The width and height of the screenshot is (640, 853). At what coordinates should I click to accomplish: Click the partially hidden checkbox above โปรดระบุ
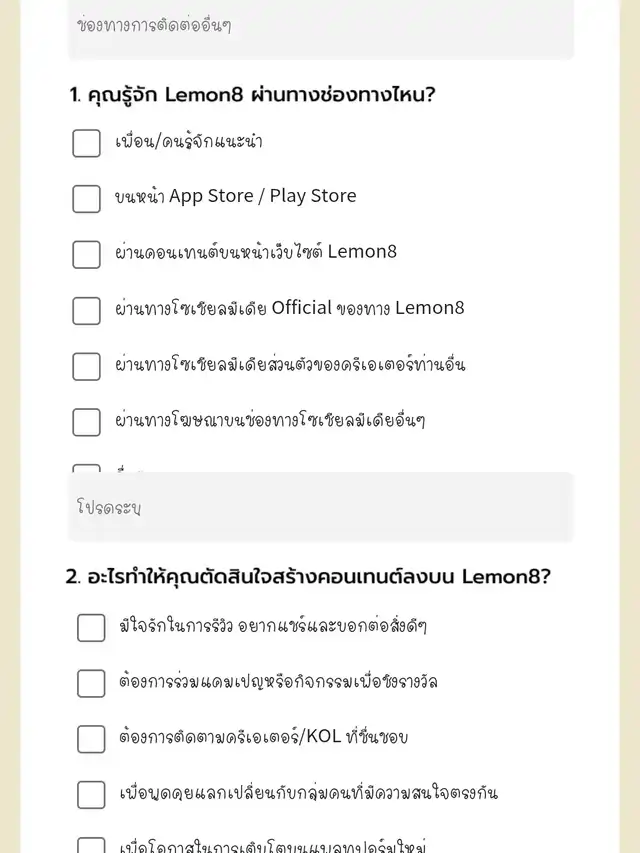click(x=87, y=468)
